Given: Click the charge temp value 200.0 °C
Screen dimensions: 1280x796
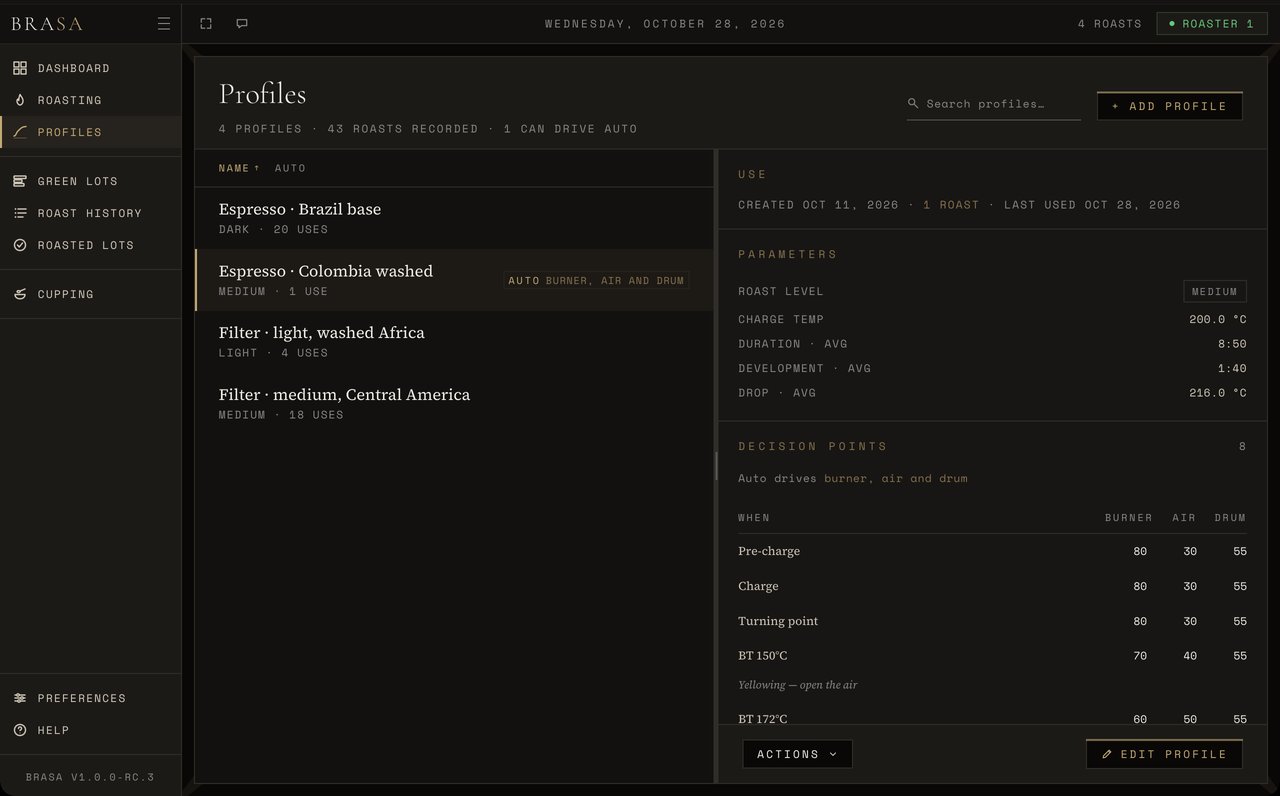Looking at the screenshot, I should 1217,320.
